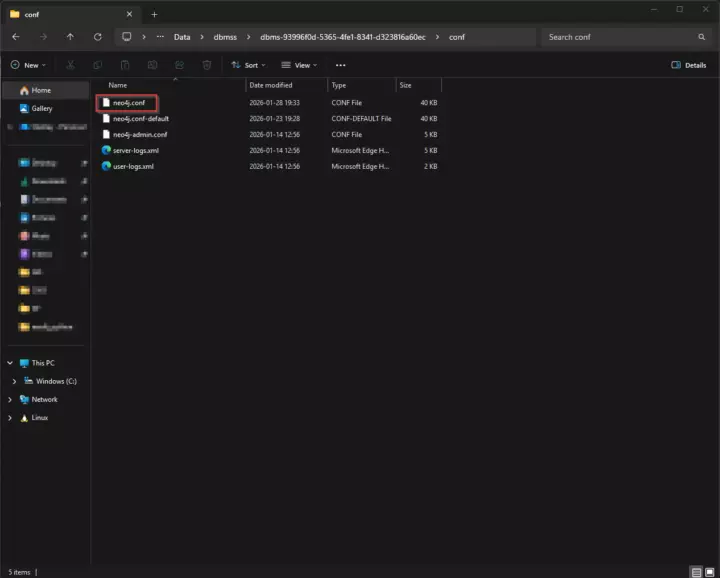
Task: Click the Search conf input field
Action: (615, 37)
